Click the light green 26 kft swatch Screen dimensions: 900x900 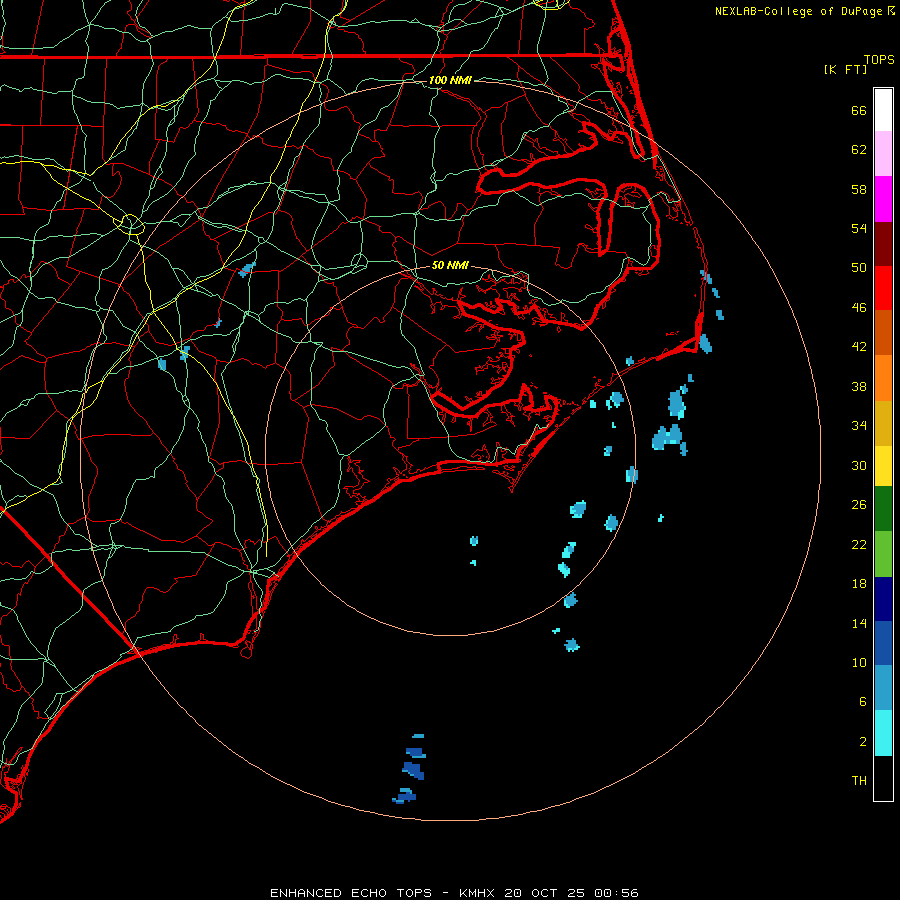coord(883,554)
